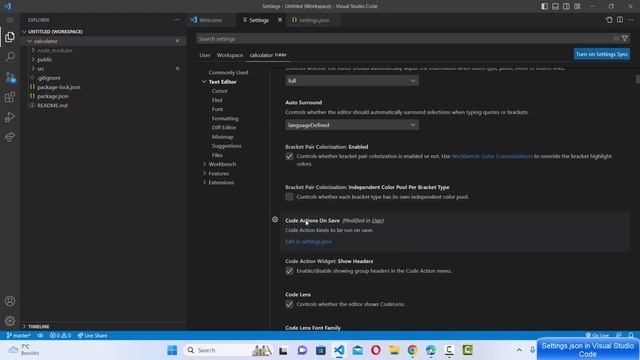Select the User settings scope tab

[204, 55]
